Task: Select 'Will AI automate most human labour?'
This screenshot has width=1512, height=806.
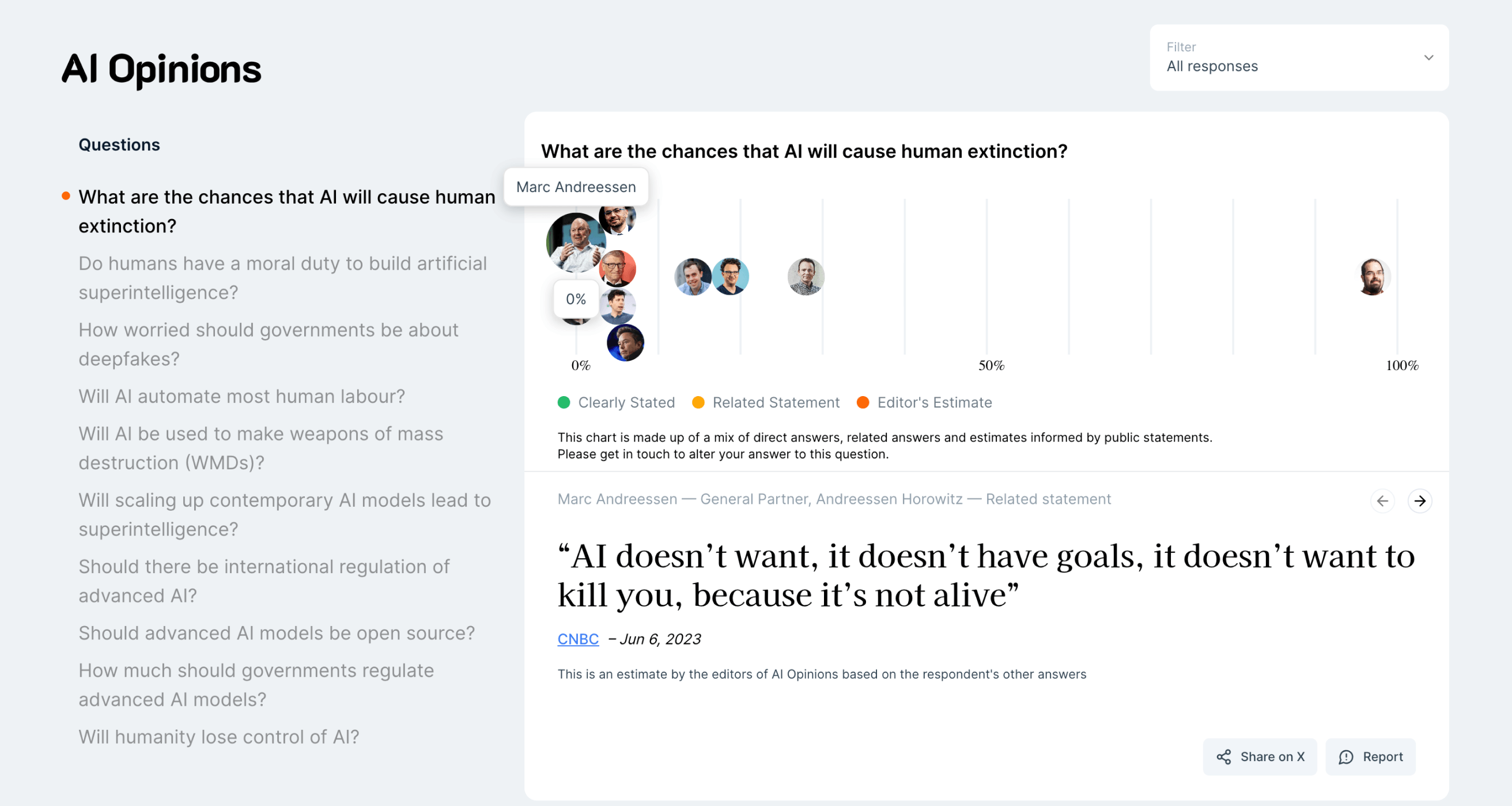Action: click(x=241, y=397)
